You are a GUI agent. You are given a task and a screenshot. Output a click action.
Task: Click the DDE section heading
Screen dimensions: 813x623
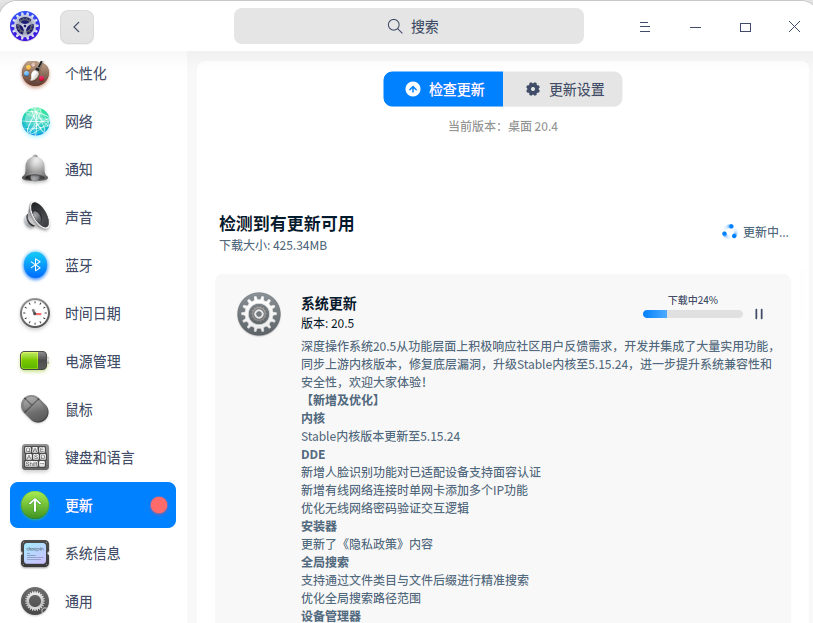313,455
